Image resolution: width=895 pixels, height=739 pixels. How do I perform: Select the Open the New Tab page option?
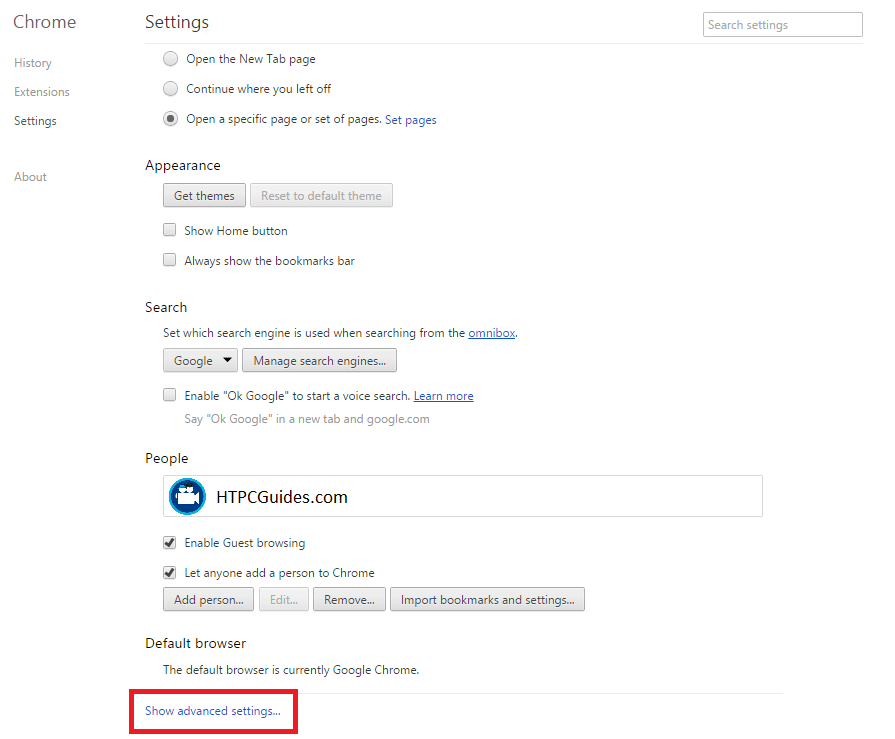tap(170, 59)
